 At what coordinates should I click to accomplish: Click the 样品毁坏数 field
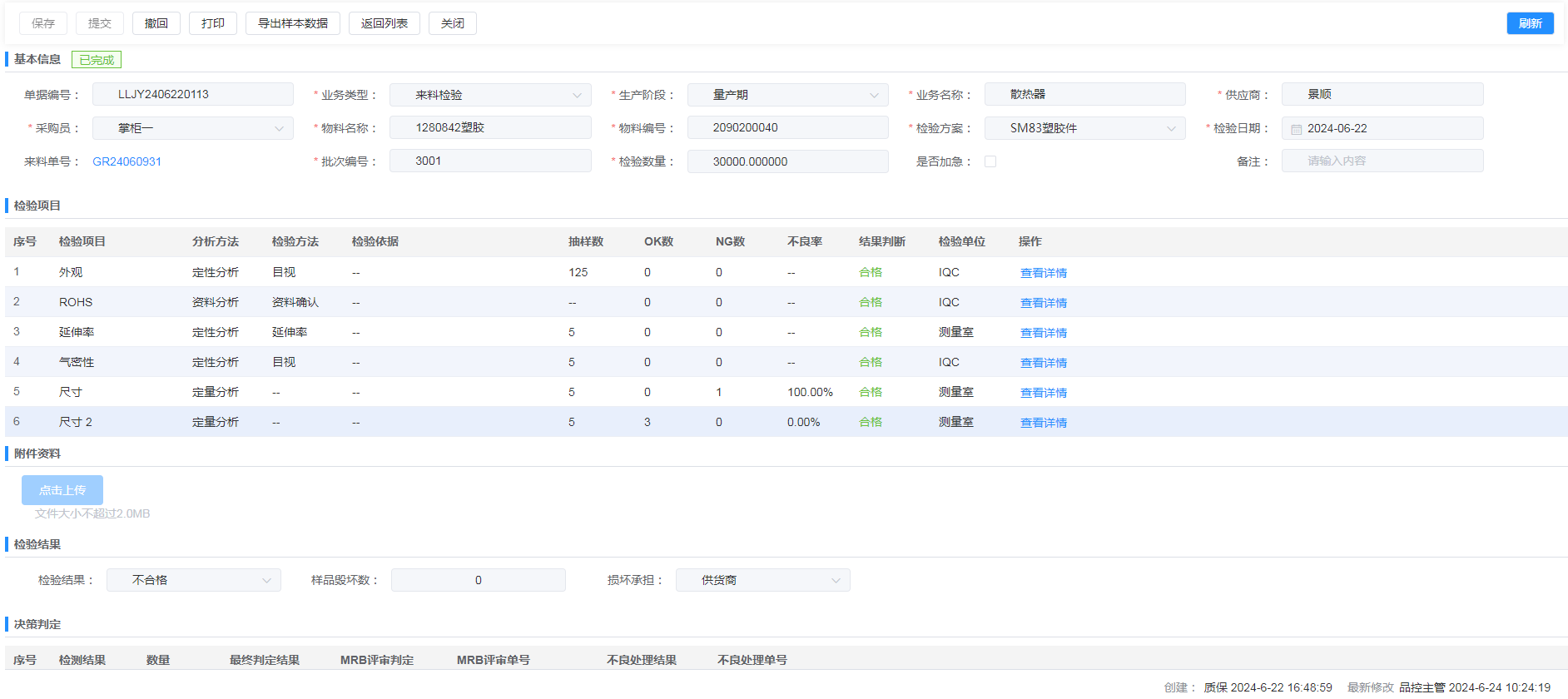click(x=478, y=580)
